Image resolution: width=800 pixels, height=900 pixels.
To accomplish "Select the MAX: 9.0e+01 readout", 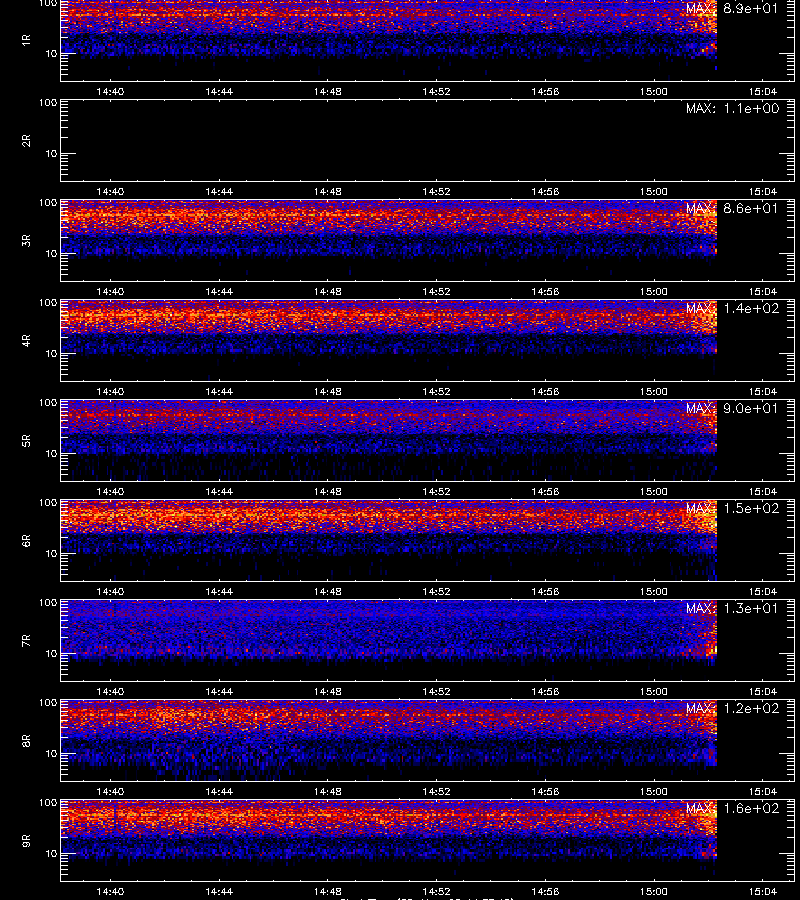I will [732, 408].
